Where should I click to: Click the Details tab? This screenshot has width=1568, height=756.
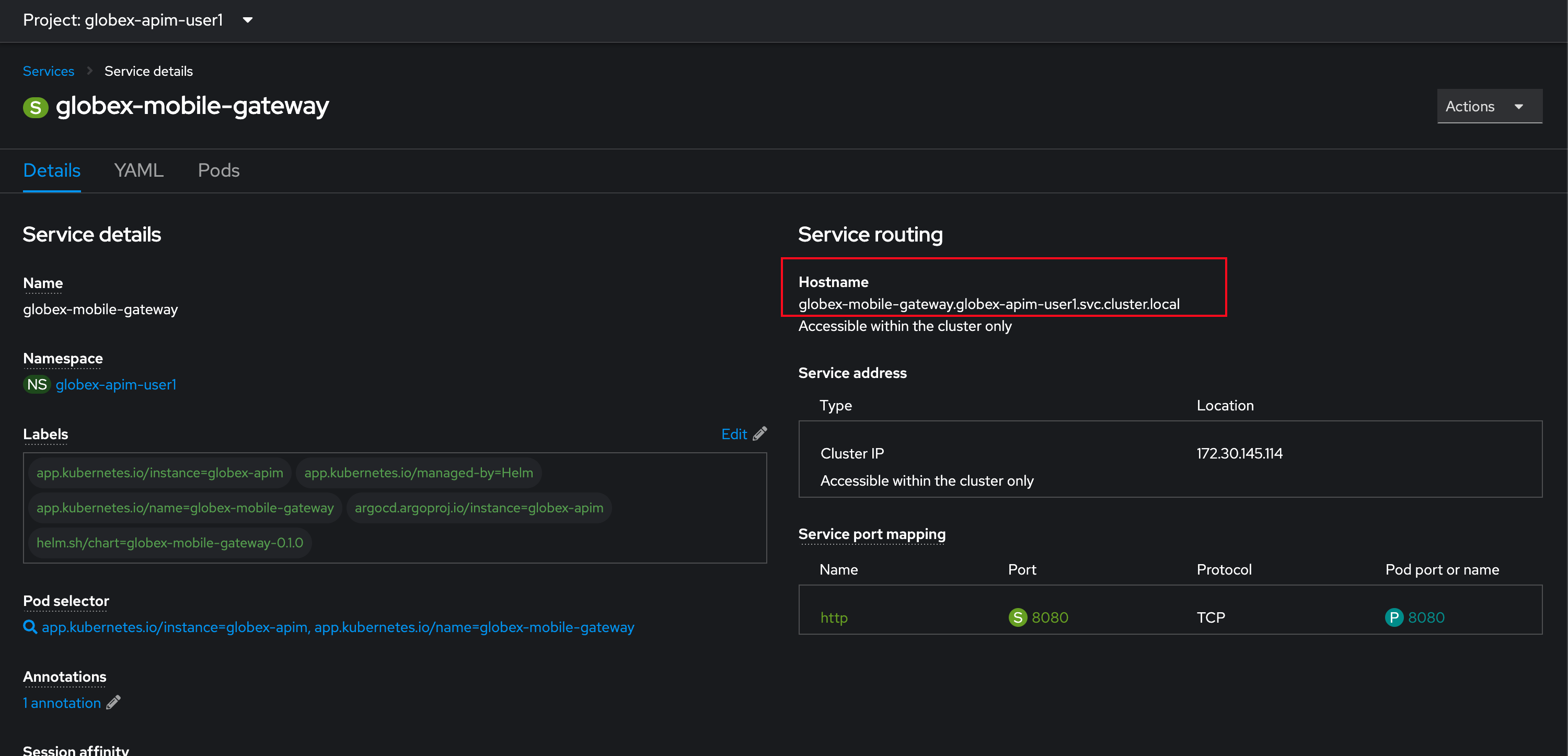51,170
